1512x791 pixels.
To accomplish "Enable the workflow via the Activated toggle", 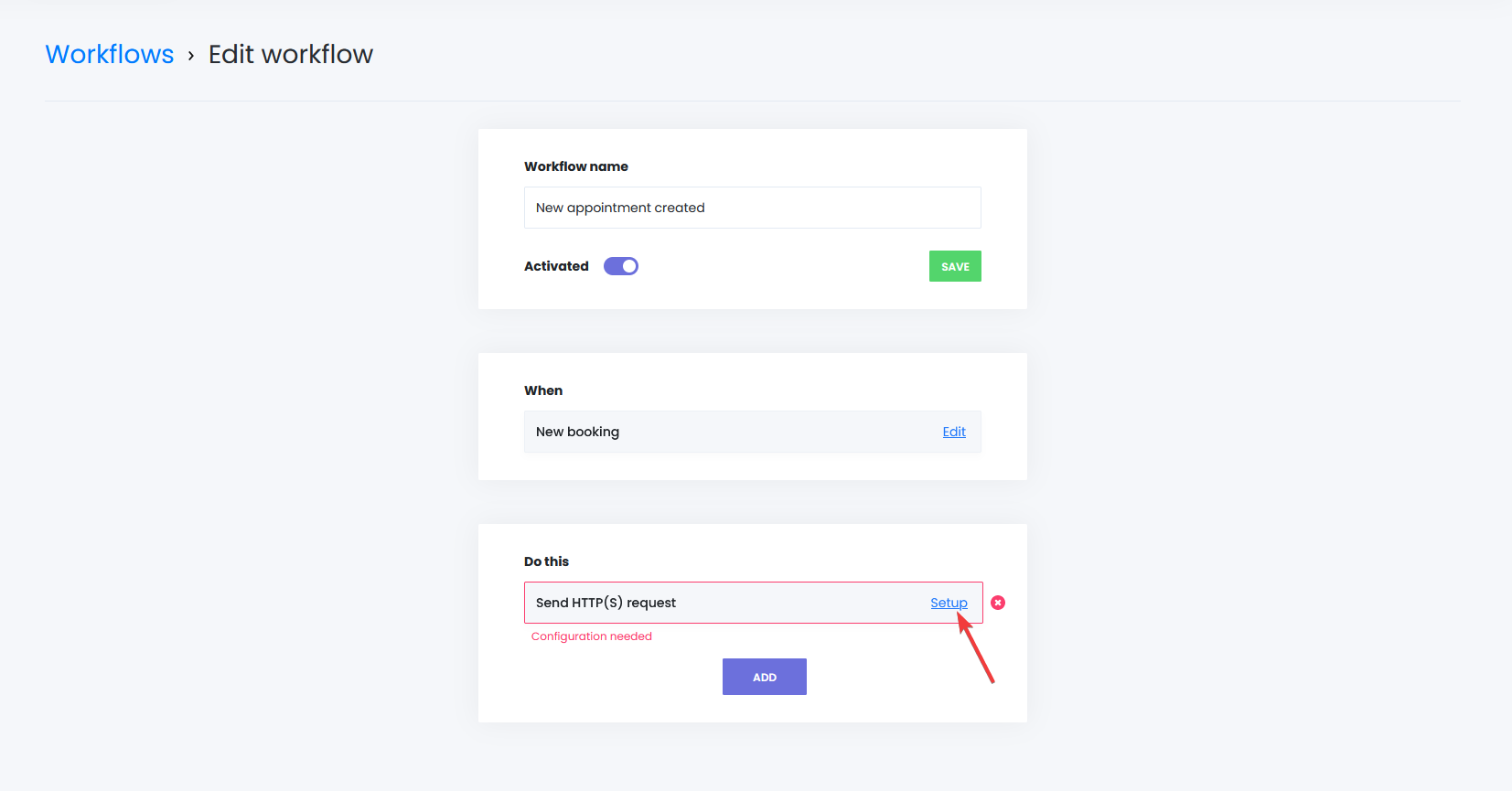I will (621, 265).
